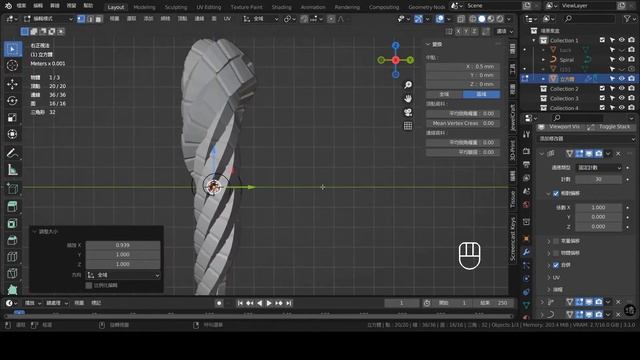640x360 pixels.
Task: Select the Annotate tool
Action: 12,153
